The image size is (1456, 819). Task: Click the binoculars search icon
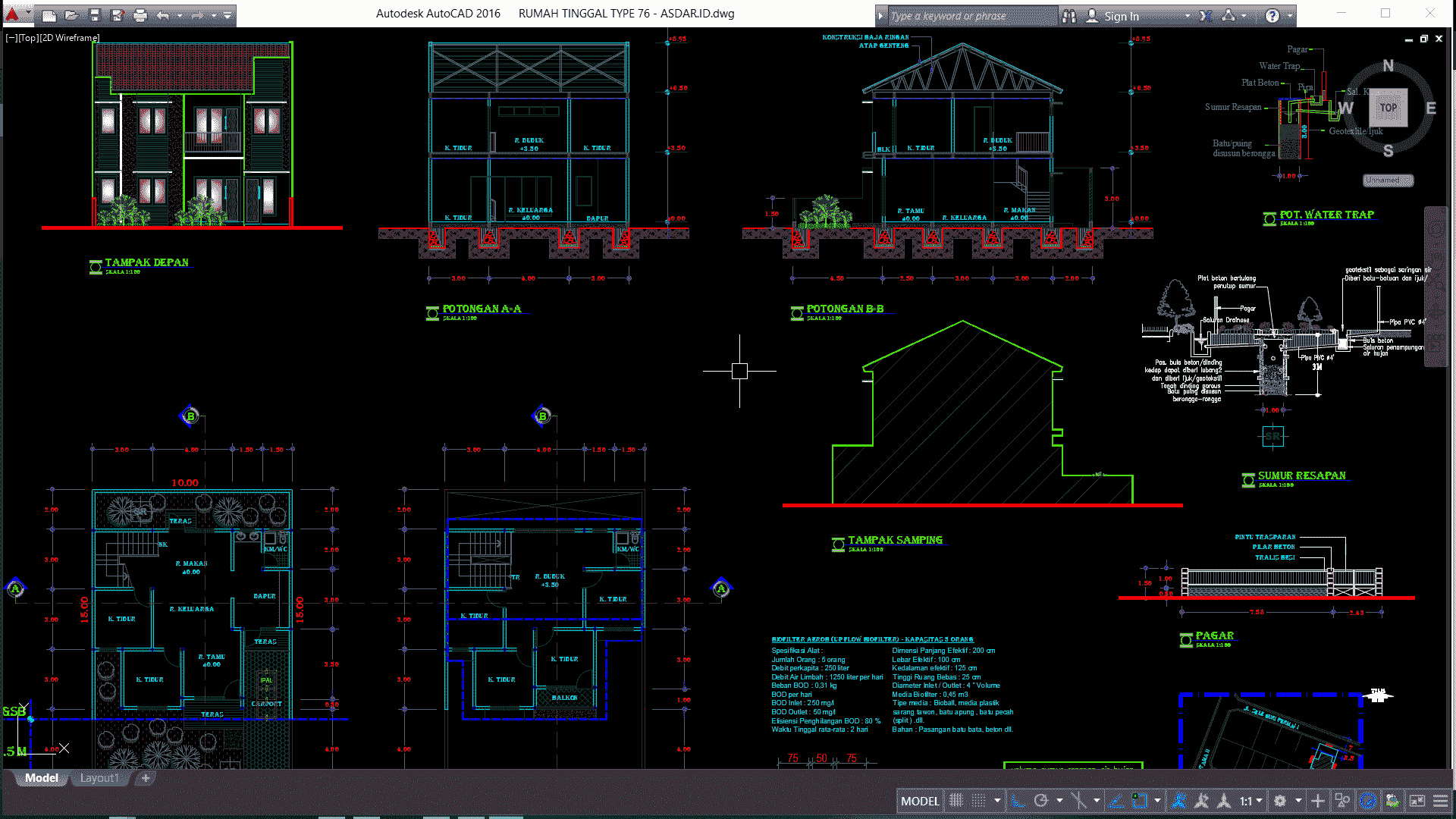[1069, 16]
